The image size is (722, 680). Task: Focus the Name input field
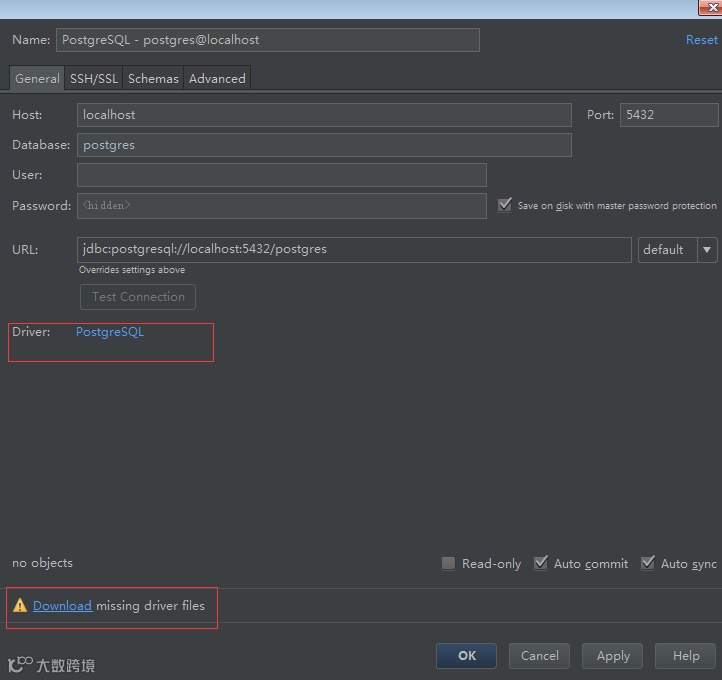pyautogui.click(x=268, y=40)
